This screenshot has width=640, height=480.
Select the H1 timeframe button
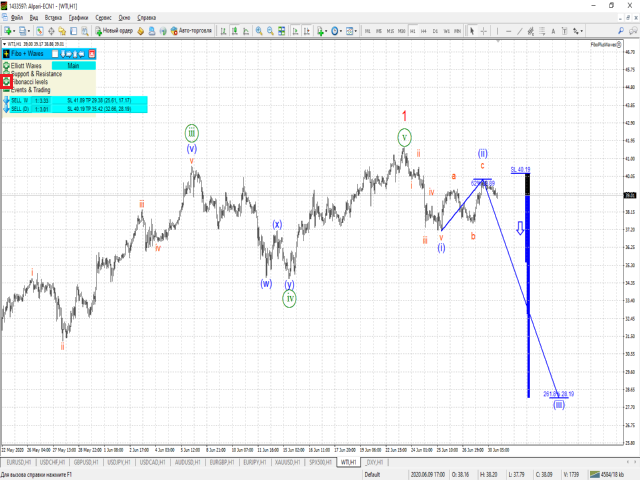tap(413, 31)
